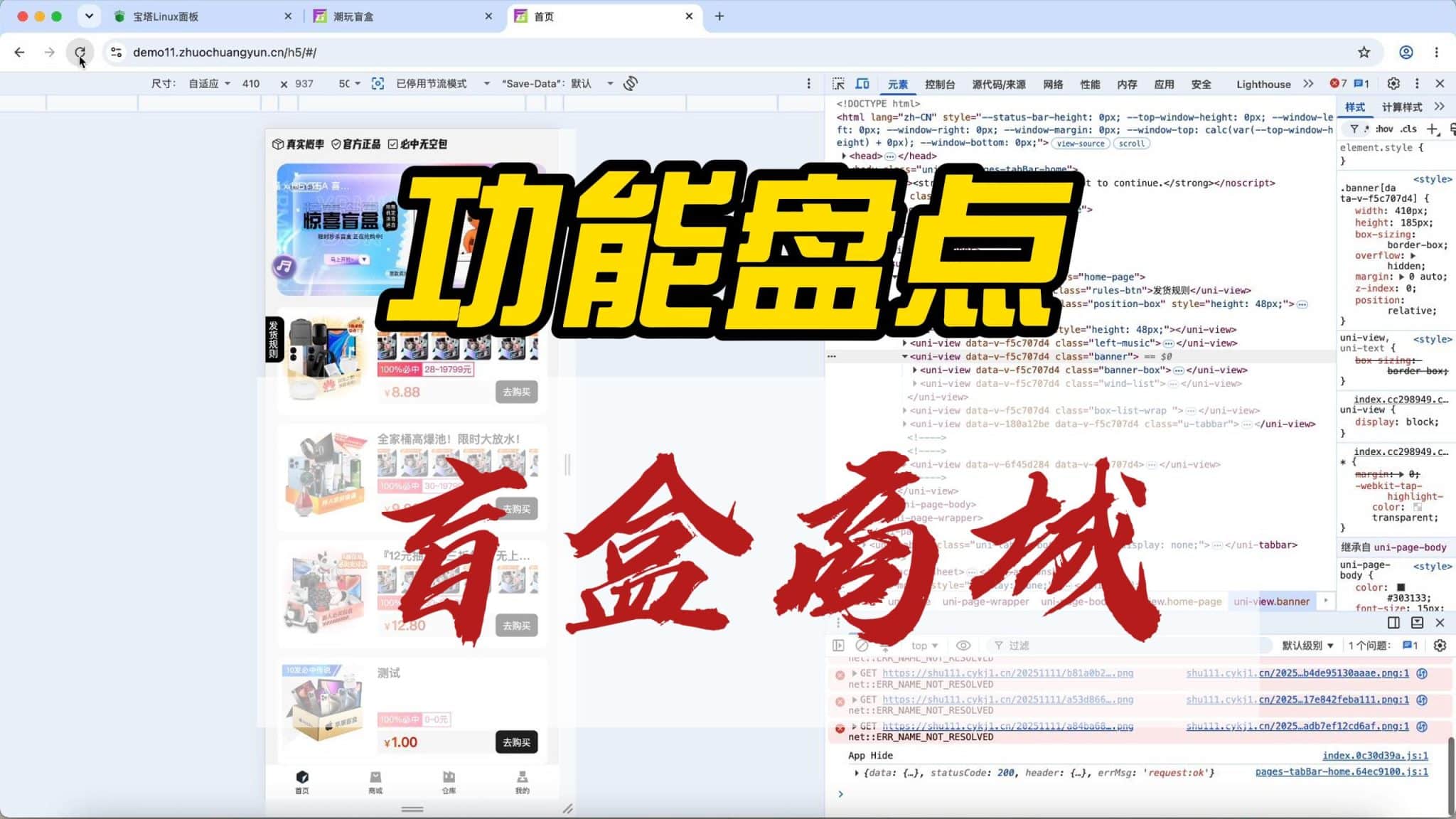
Task: Switch to the 潮玩盲盒 browser tab
Action: (402, 16)
